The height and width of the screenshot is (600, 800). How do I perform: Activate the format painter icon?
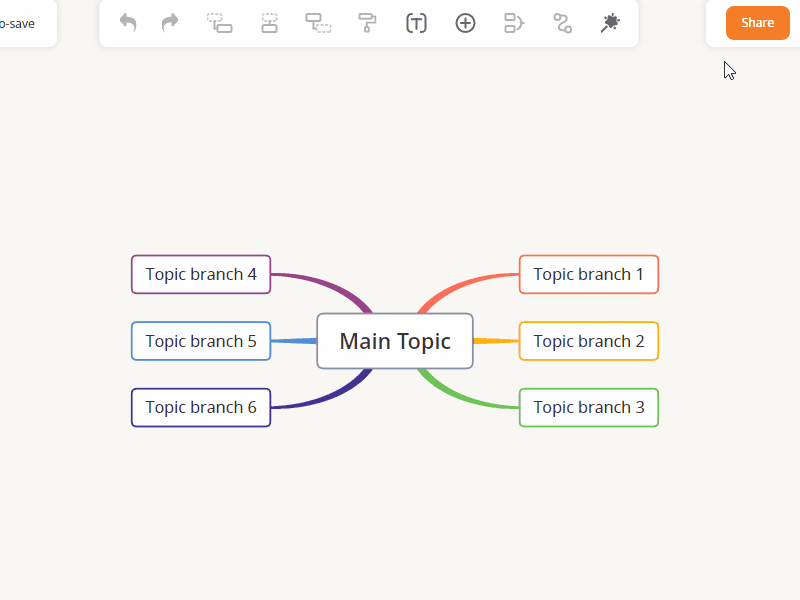[x=366, y=22]
